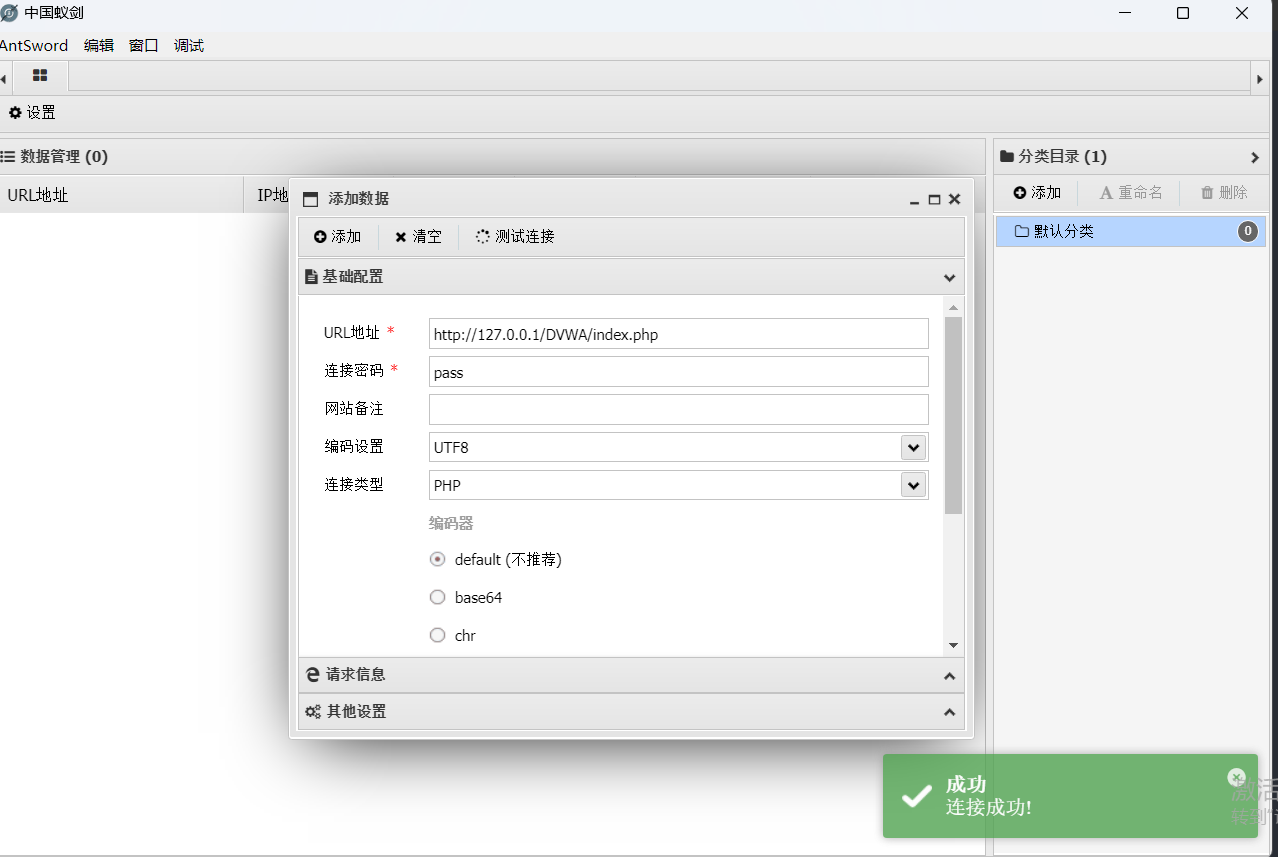
Task: Click the 数据管理 (0) panel header
Action: 492,156
